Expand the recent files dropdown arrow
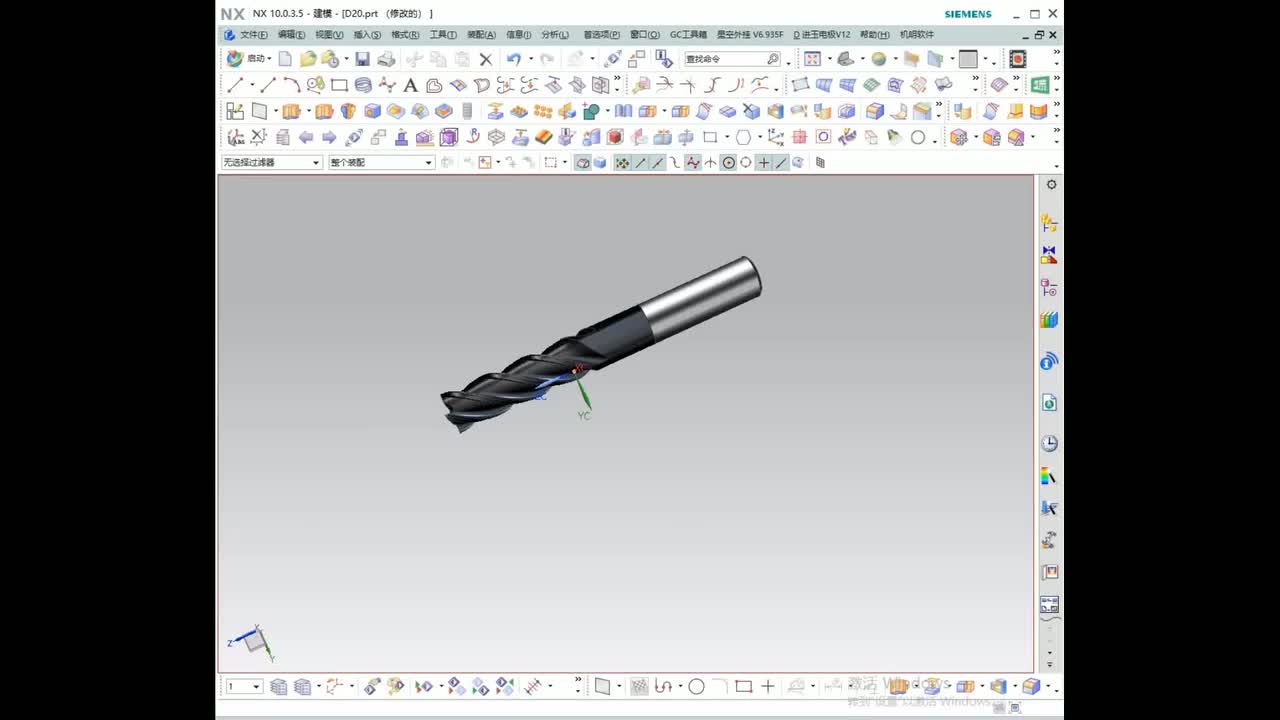The width and height of the screenshot is (1280, 720). tap(346, 59)
